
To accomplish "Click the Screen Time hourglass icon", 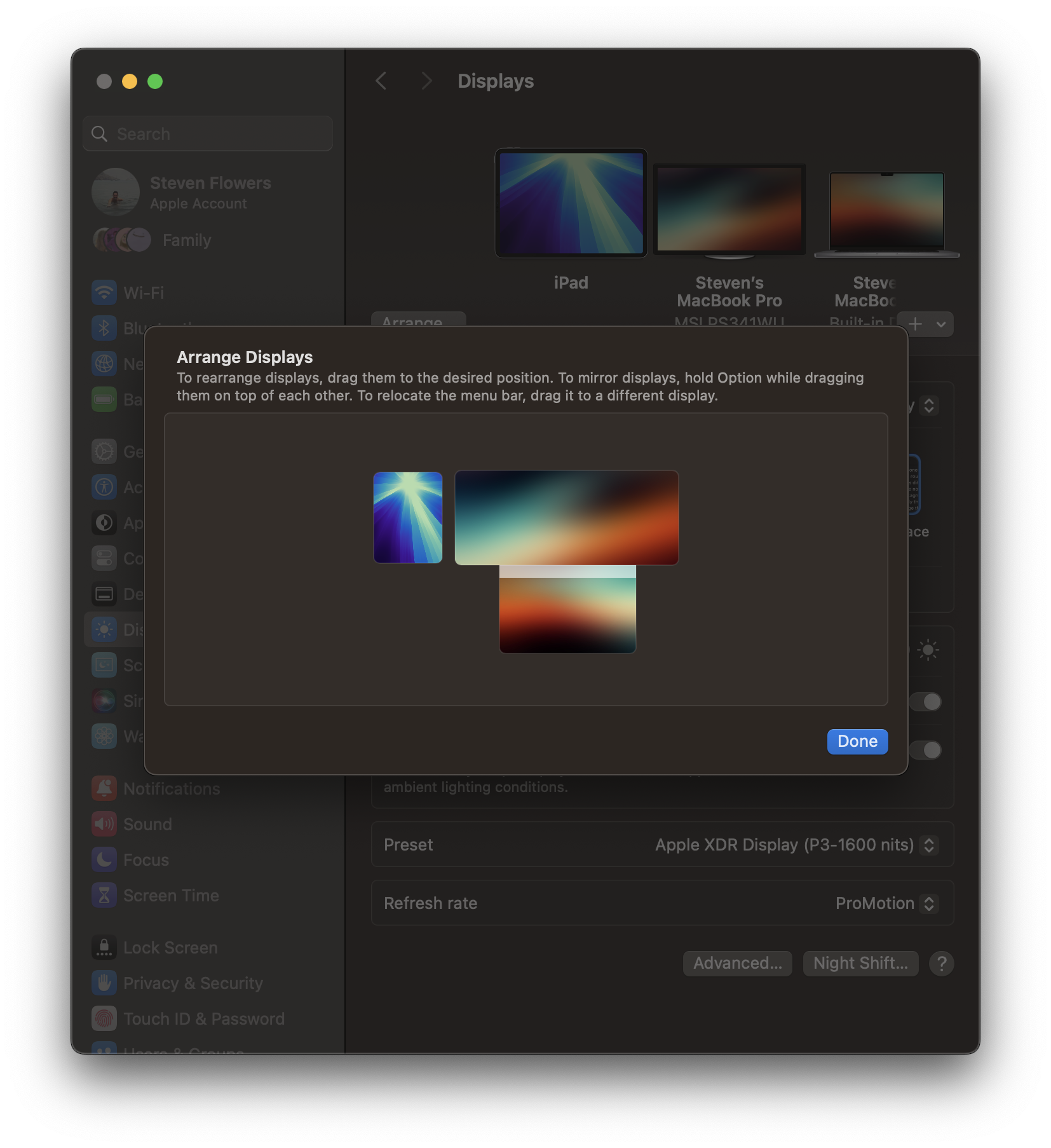I will pos(104,895).
